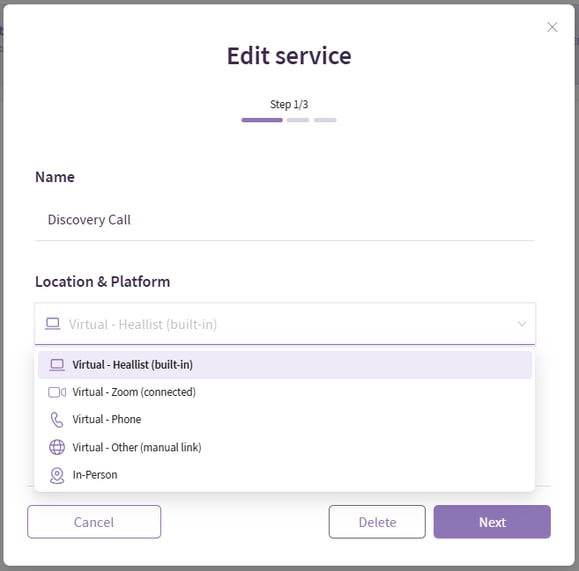Proceed with the Next button

[x=492, y=522]
